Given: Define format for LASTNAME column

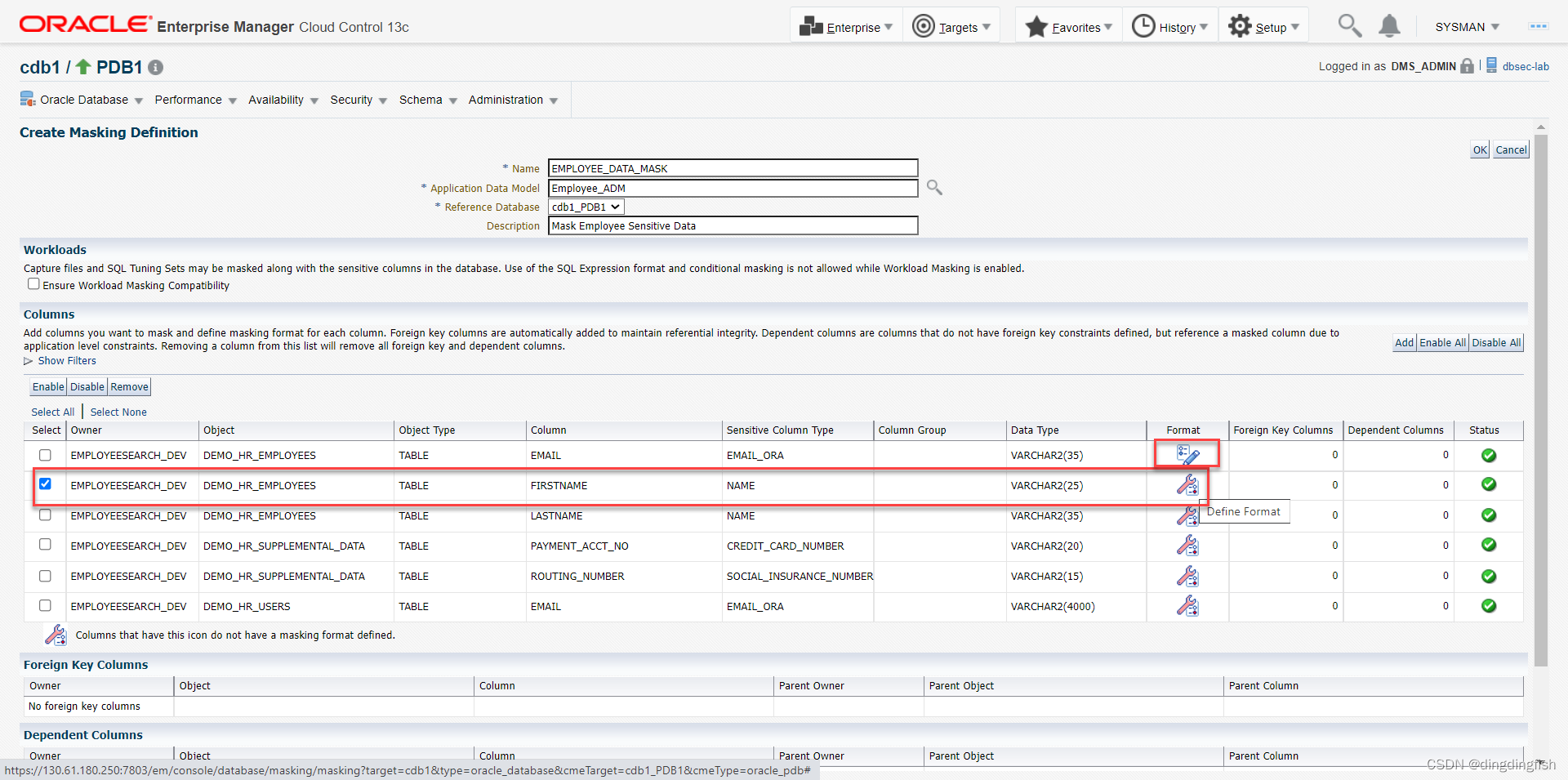Looking at the screenshot, I should [1187, 515].
